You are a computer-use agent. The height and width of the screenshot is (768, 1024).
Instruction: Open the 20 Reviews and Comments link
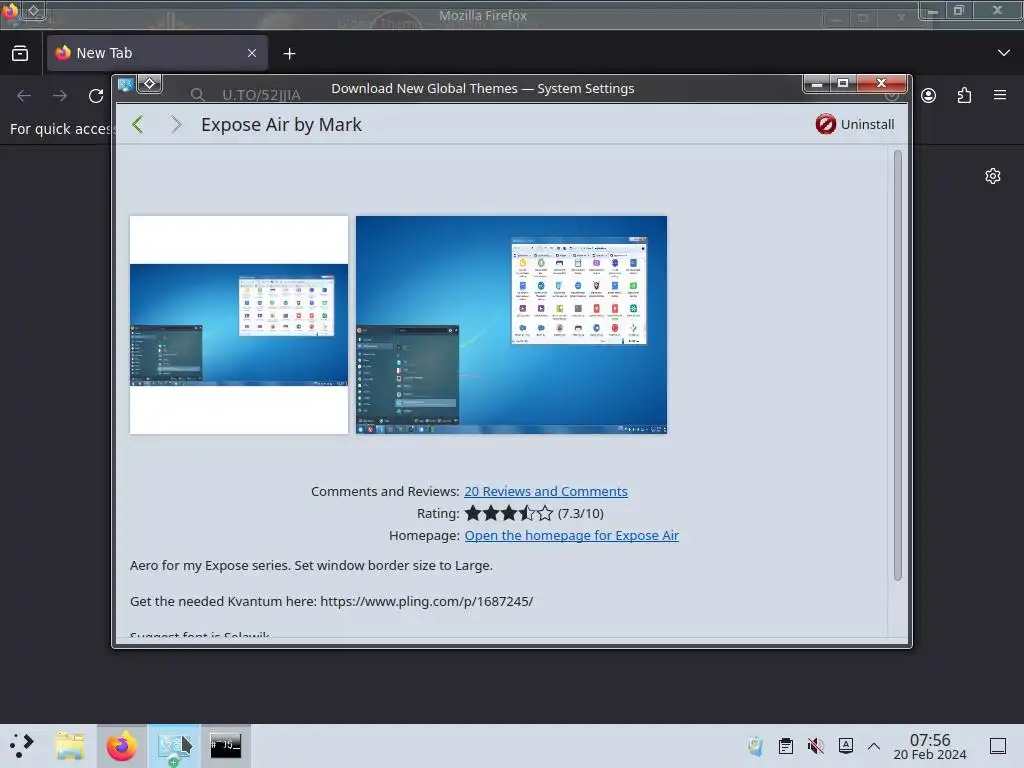click(545, 491)
